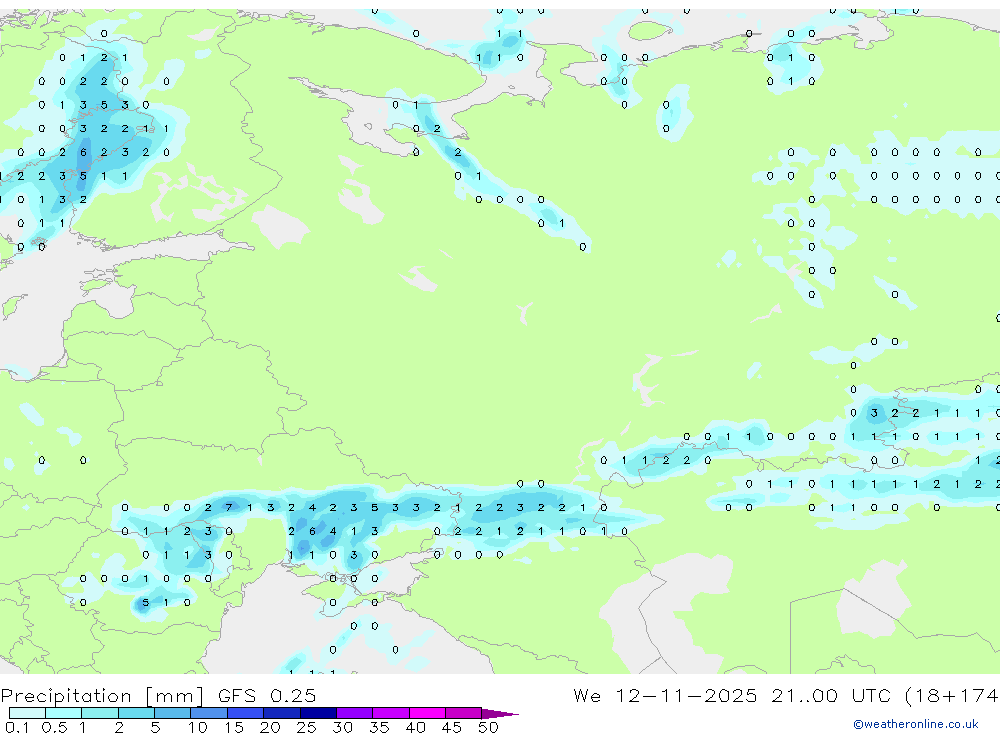This screenshot has width=1000, height=733.
Task: Click the legend label "45"
Action: click(x=452, y=727)
